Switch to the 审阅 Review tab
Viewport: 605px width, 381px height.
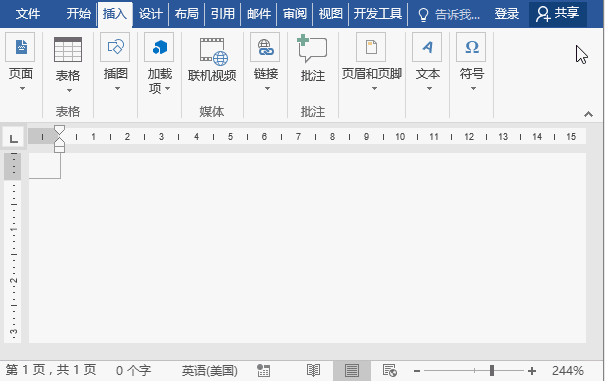(x=294, y=14)
